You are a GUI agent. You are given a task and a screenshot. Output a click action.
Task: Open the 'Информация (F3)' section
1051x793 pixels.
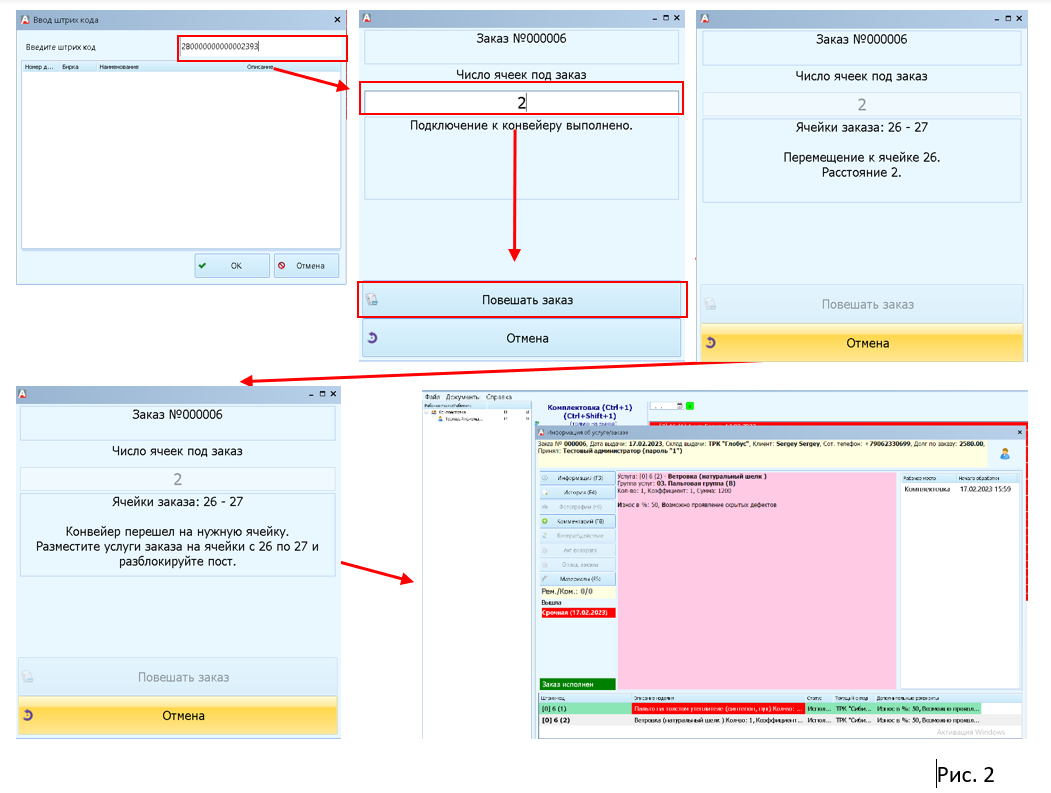coord(578,478)
